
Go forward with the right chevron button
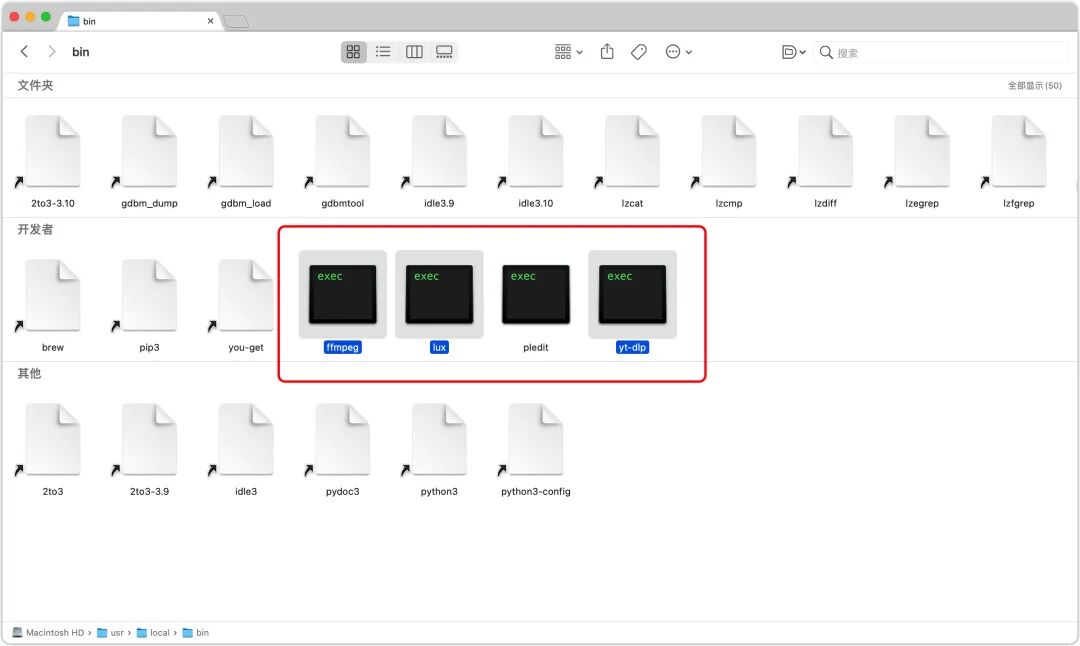click(52, 52)
